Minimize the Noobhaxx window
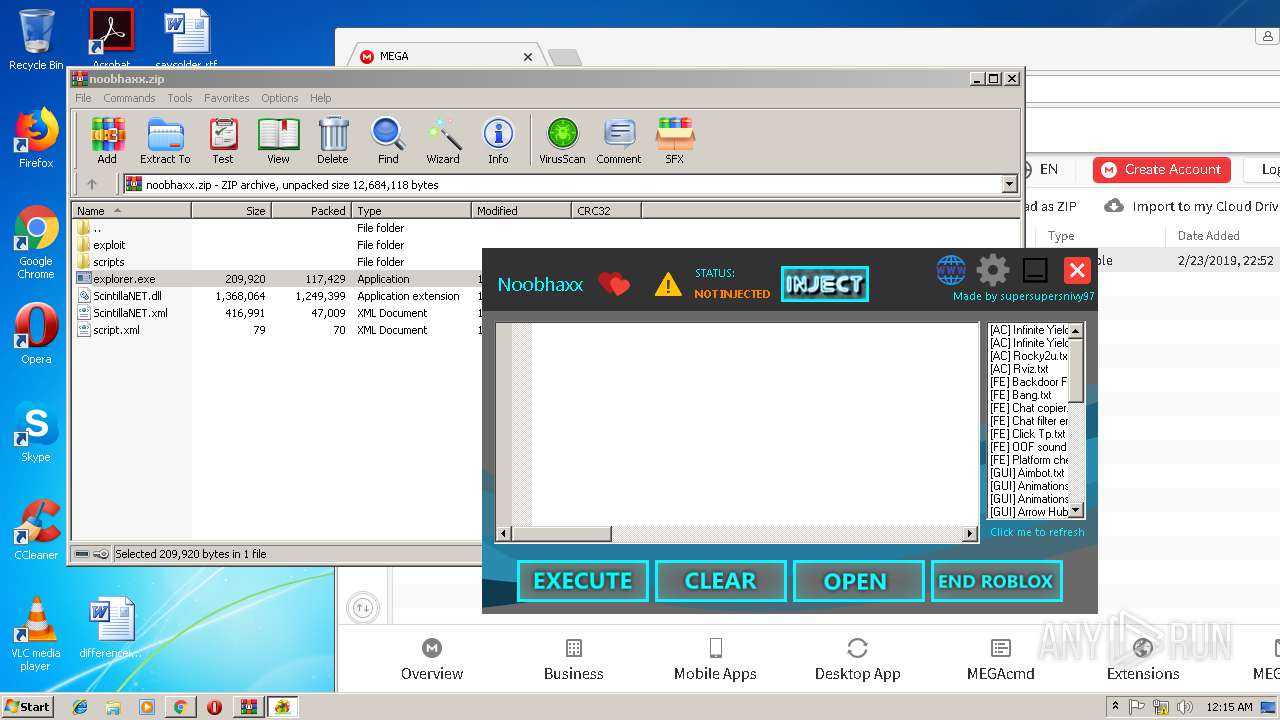This screenshot has height=720, width=1280. click(1035, 270)
